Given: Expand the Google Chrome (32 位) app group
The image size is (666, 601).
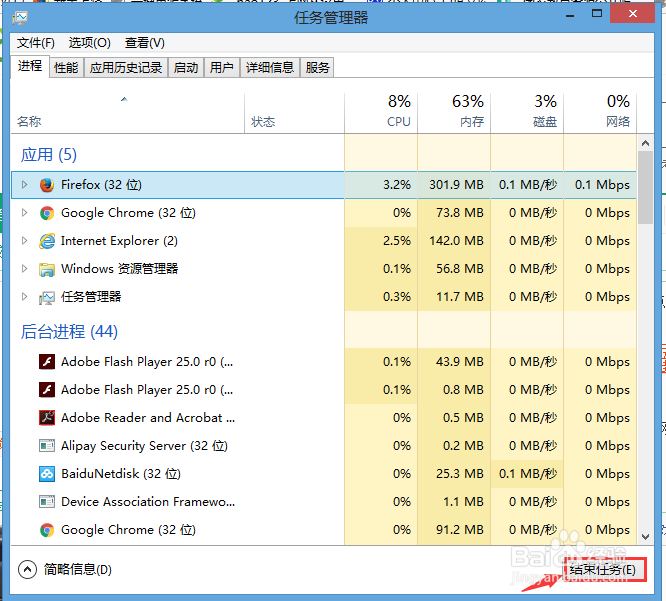Looking at the screenshot, I should (x=24, y=213).
